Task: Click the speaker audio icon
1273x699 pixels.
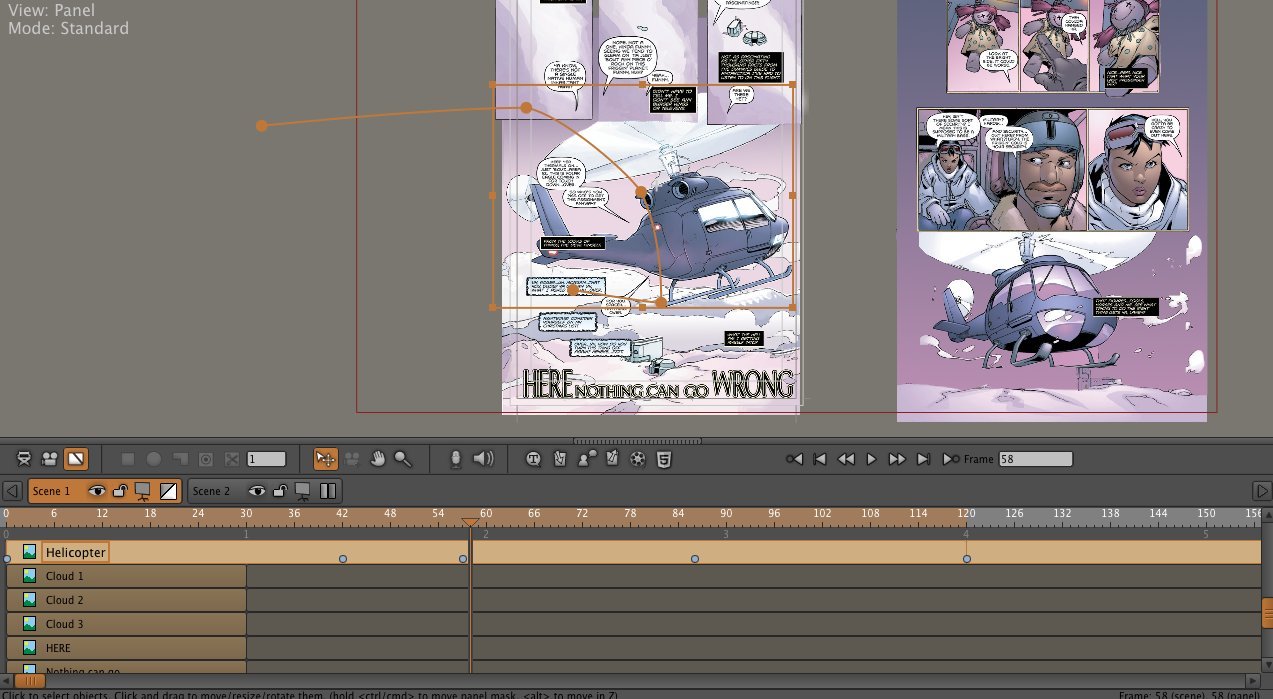Action: point(483,458)
